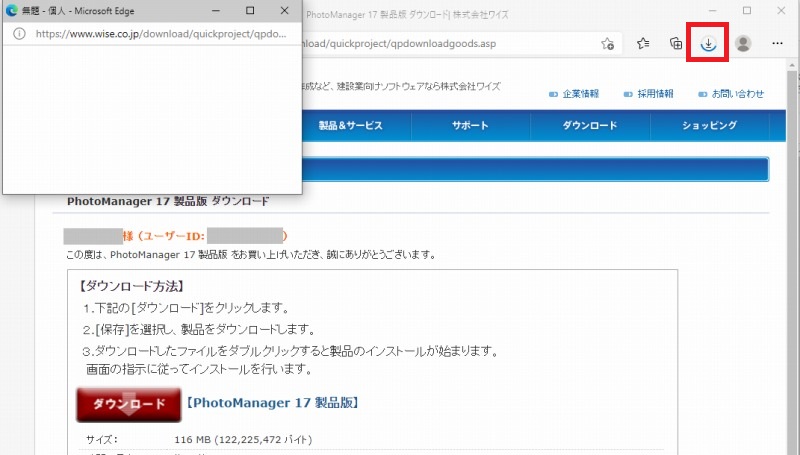Screen dimensions: 800x455
Task: Click the この度は thank-you message line
Action: point(251,255)
